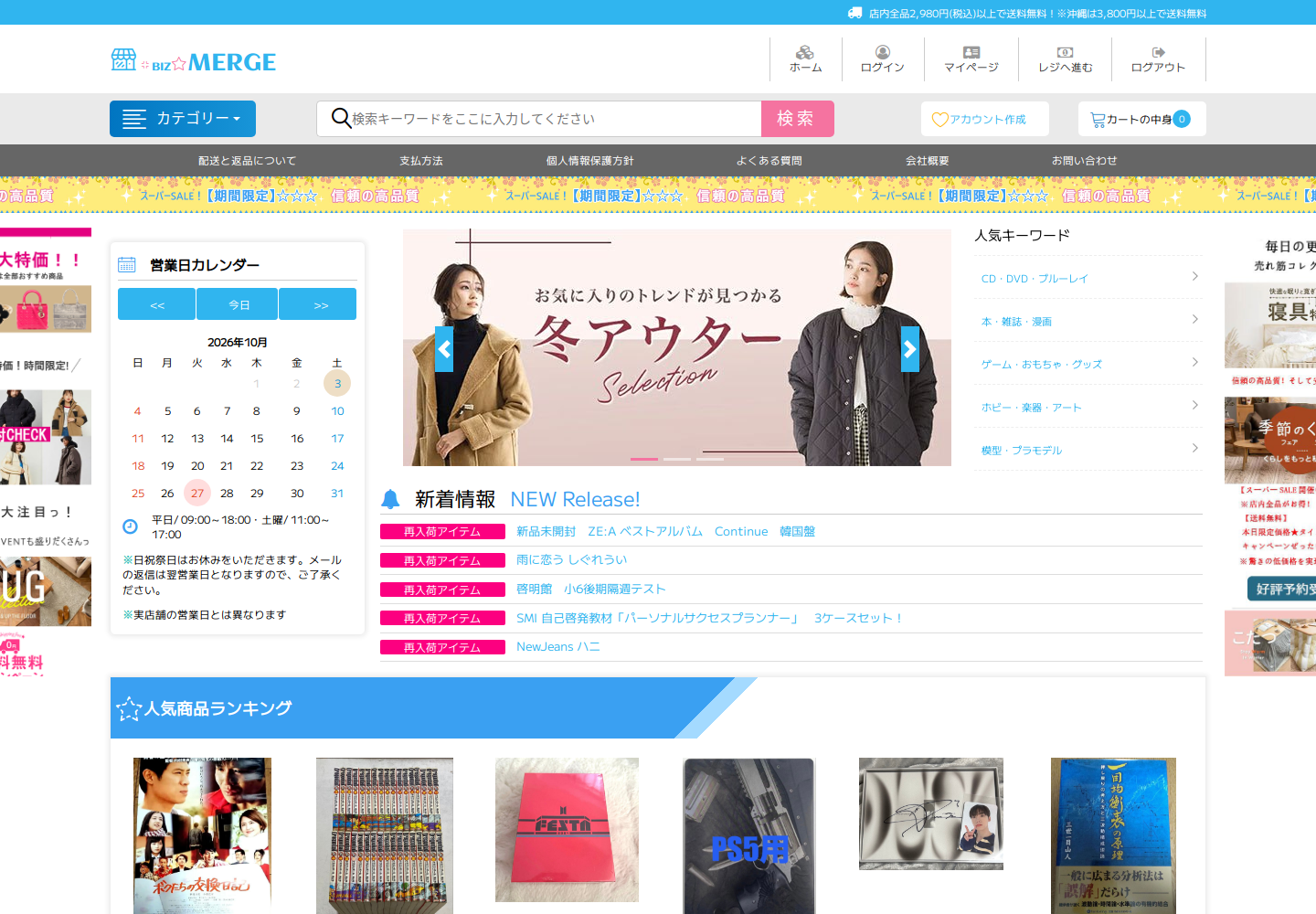Expand 模型・プラモデル keyword chevron
Image resolution: width=1316 pixels, height=914 pixels.
(1195, 448)
